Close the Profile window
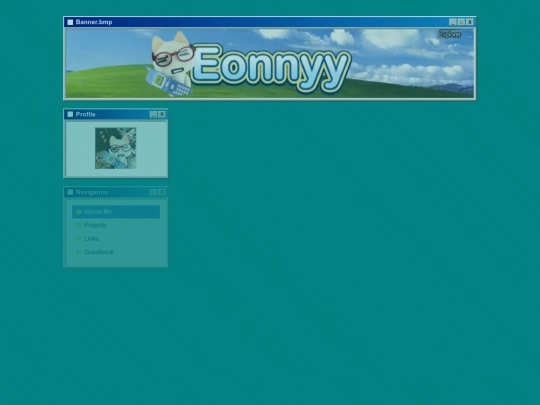540x405 pixels. coord(162,114)
